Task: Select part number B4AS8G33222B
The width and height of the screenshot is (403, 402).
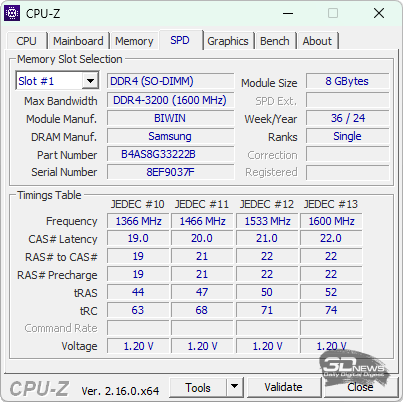Action: 170,154
